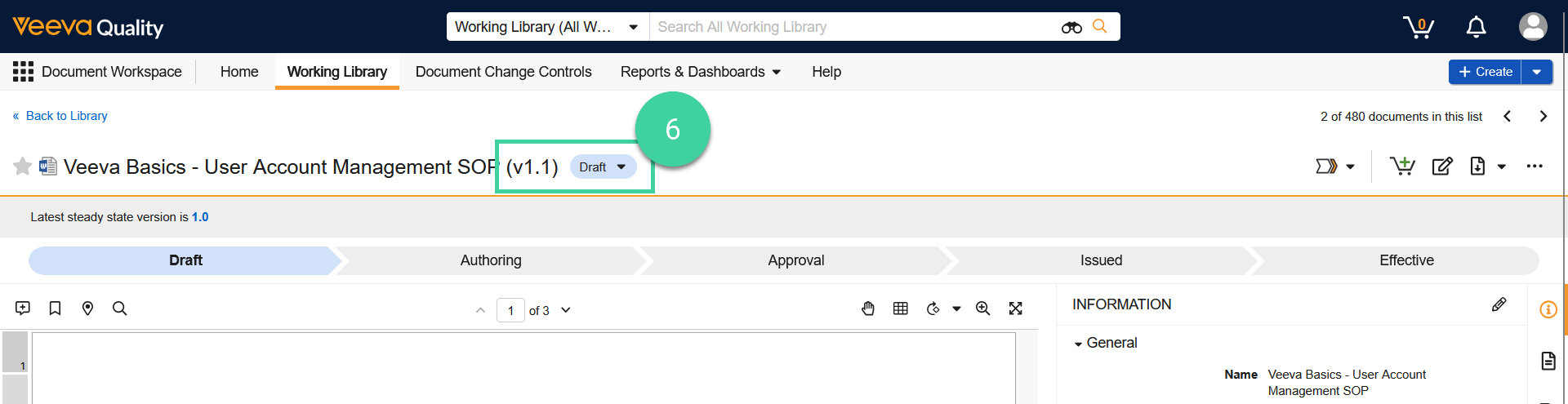Mark document as favorite with star
Screen dimensions: 1568x404
coord(22,166)
